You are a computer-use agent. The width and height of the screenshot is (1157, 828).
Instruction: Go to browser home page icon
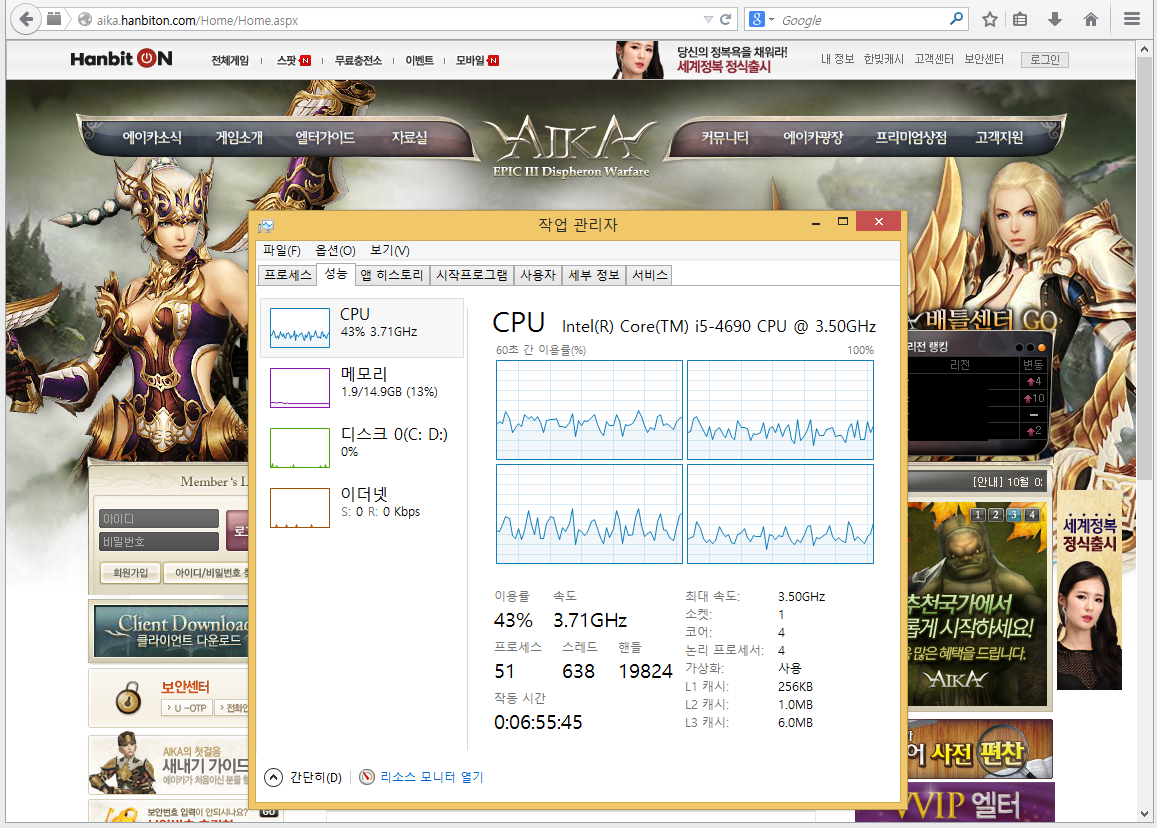[x=1090, y=19]
